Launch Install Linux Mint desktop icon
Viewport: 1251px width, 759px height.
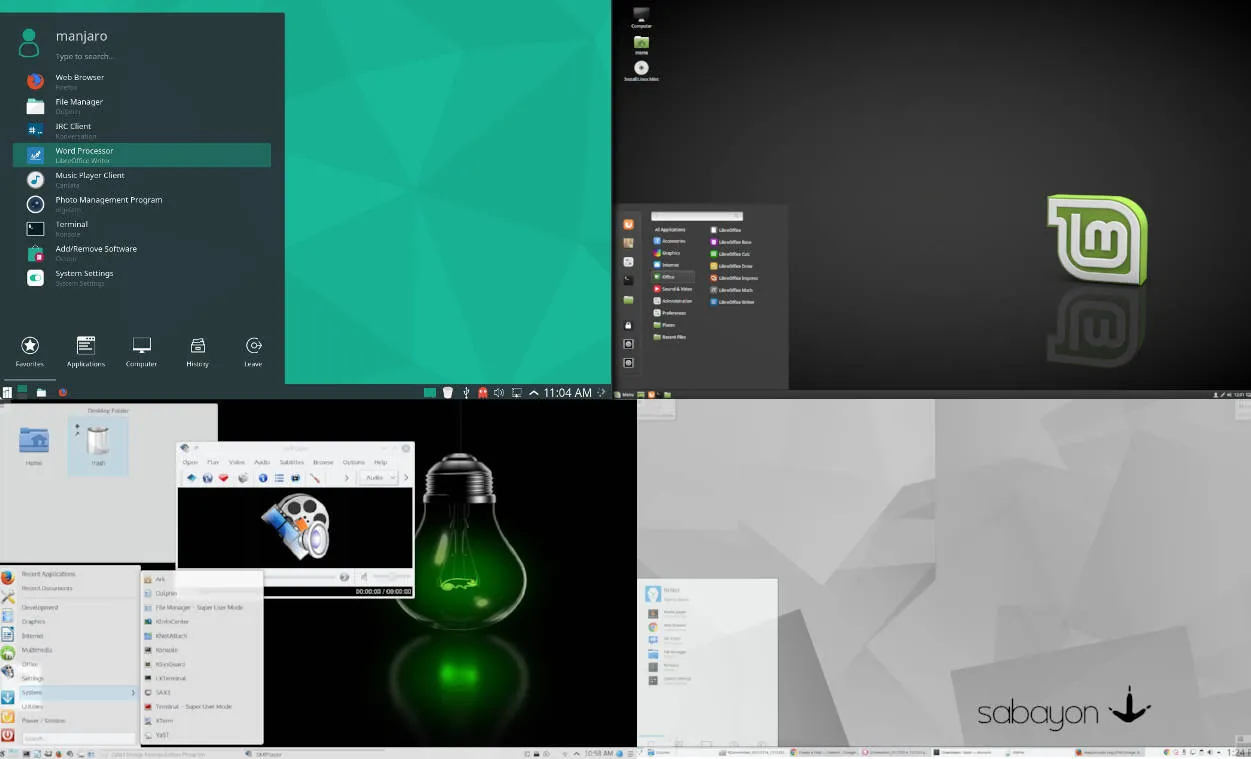641,71
